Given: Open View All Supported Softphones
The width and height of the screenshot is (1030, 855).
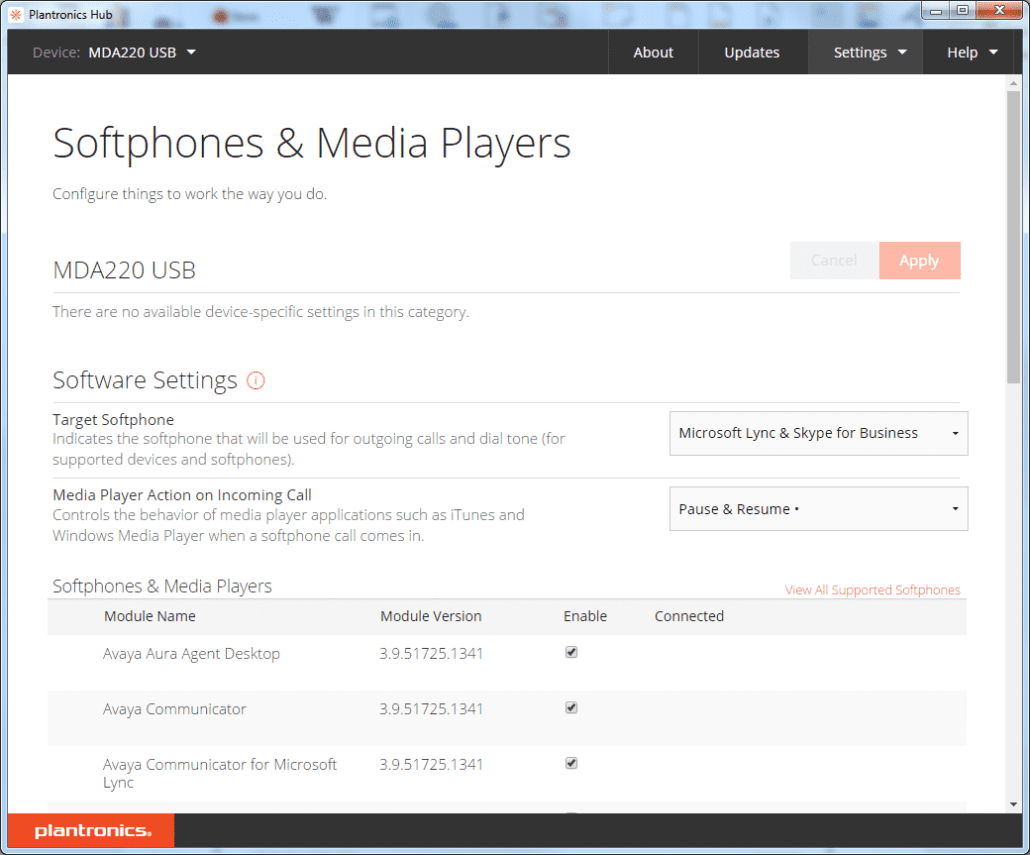Looking at the screenshot, I should 872,590.
